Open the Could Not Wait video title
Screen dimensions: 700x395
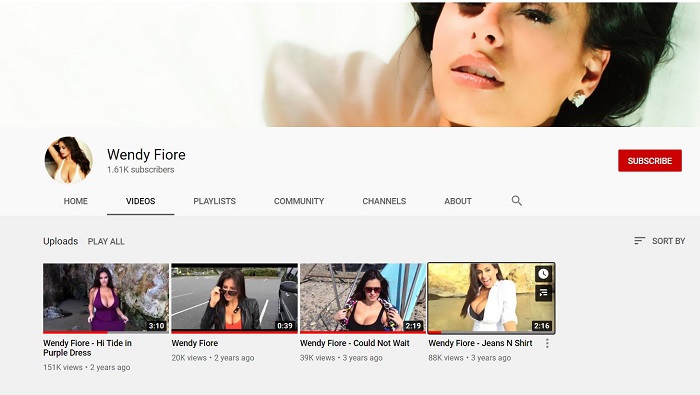click(354, 343)
